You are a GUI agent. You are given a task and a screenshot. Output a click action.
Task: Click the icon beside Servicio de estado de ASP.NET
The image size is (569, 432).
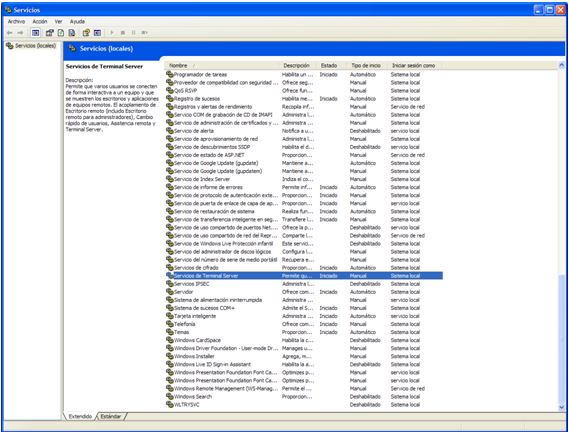[x=169, y=155]
